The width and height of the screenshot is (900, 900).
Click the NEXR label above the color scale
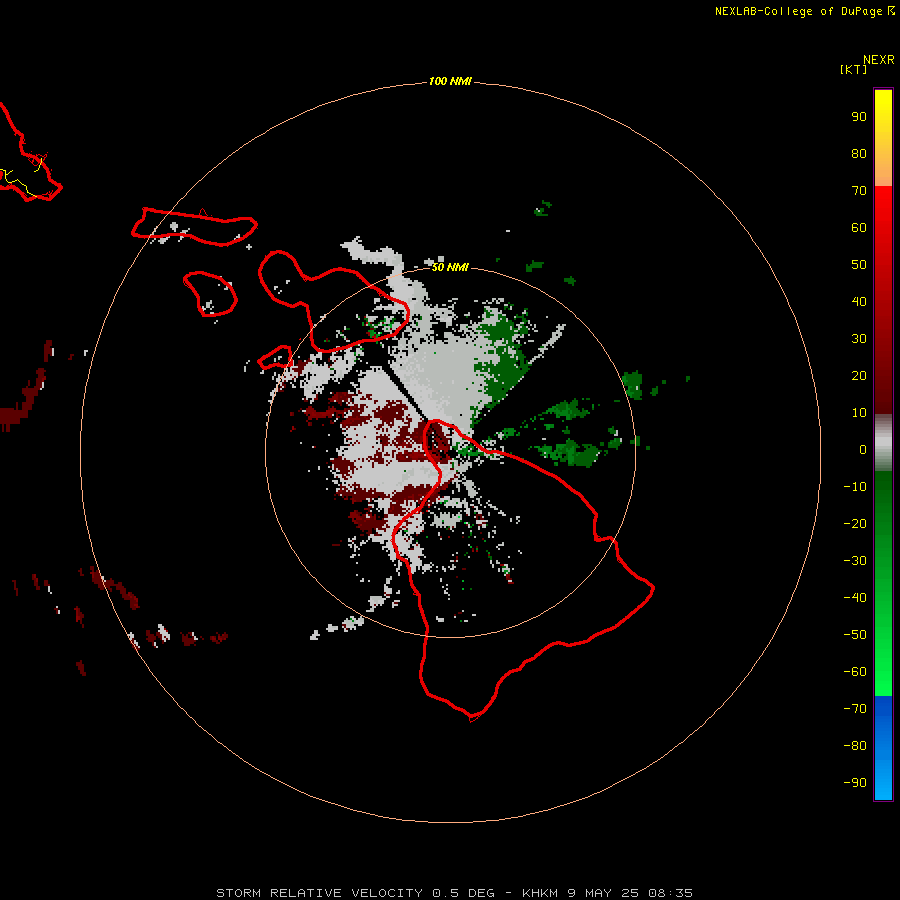(879, 60)
